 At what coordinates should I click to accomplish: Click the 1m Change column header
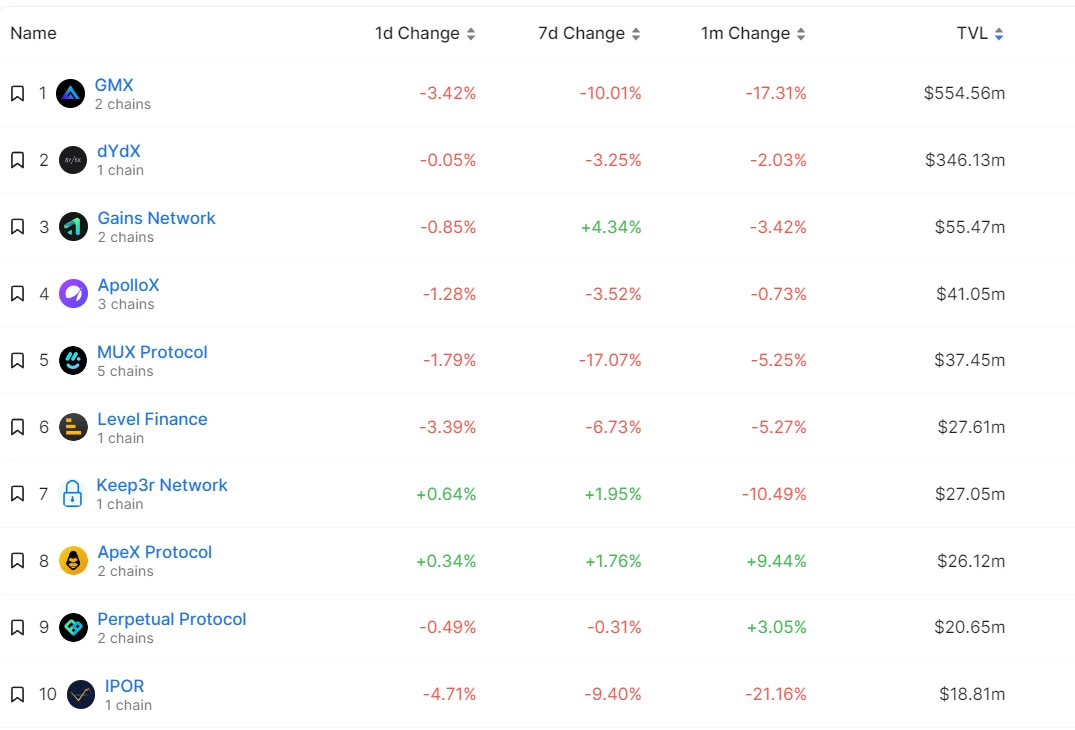pyautogui.click(x=744, y=33)
